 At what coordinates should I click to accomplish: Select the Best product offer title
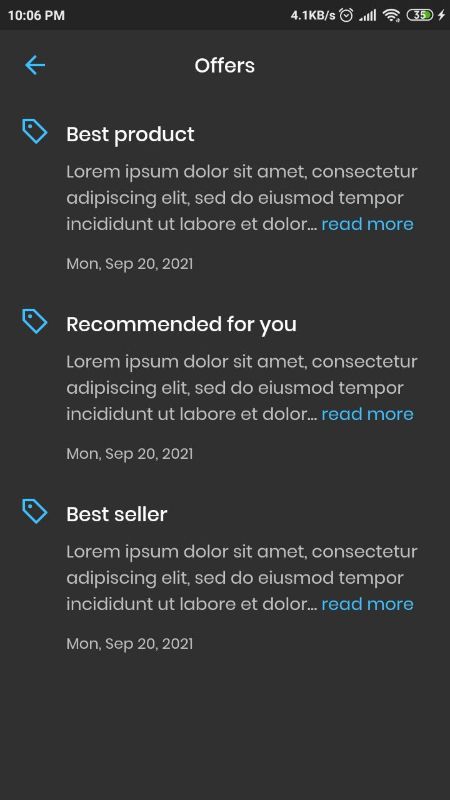(x=130, y=135)
